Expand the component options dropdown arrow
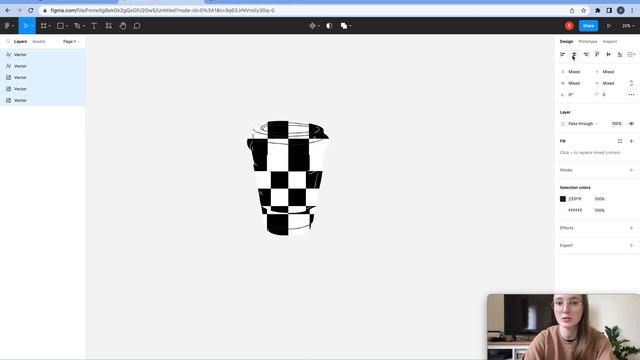Screen dimensions: 640x360 click(x=319, y=26)
